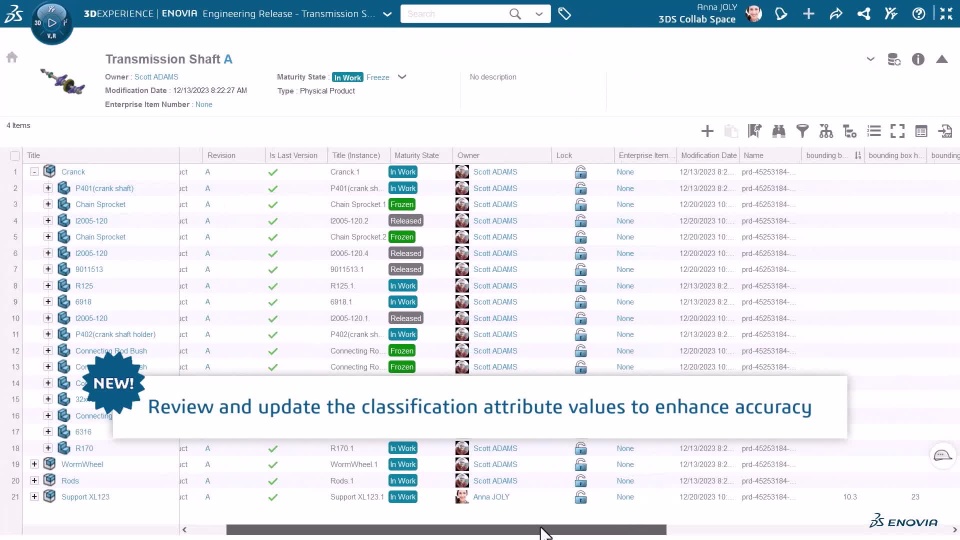Open the WormWheel title link

82,464
